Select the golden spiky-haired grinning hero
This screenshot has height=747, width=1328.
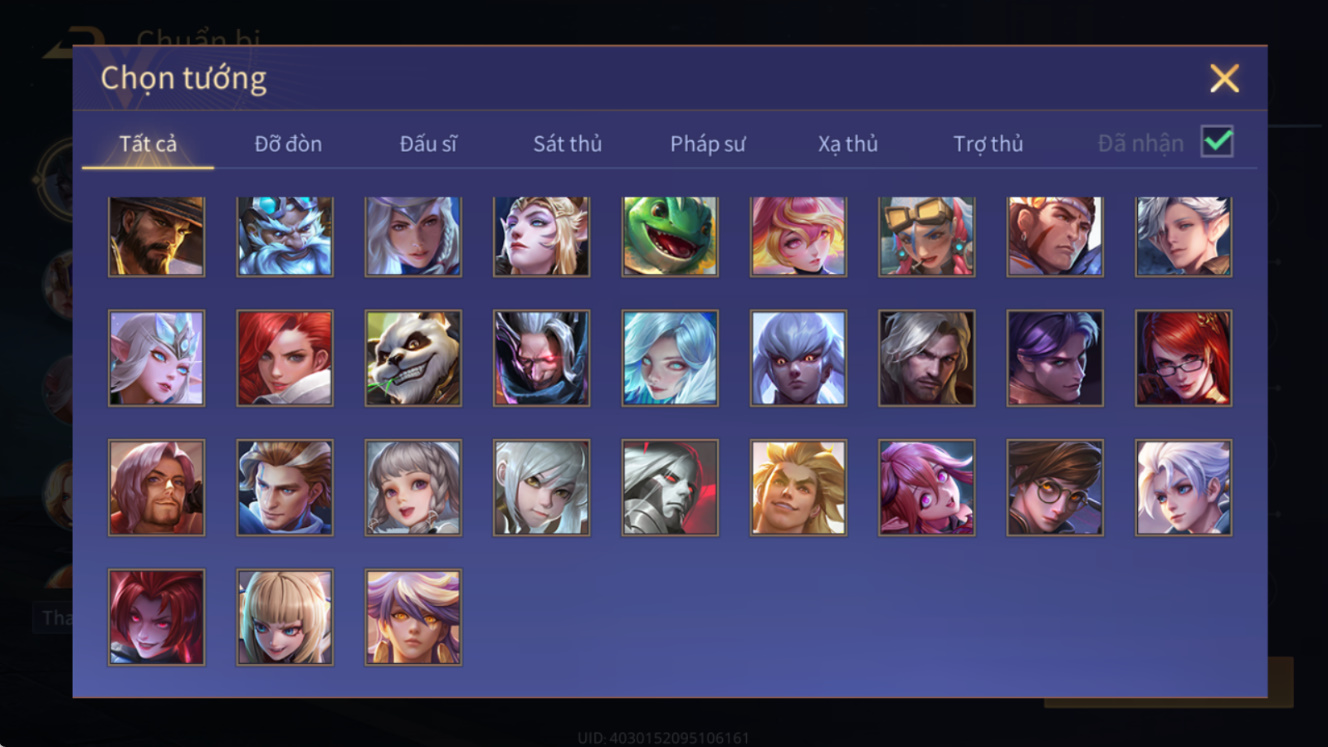click(798, 488)
